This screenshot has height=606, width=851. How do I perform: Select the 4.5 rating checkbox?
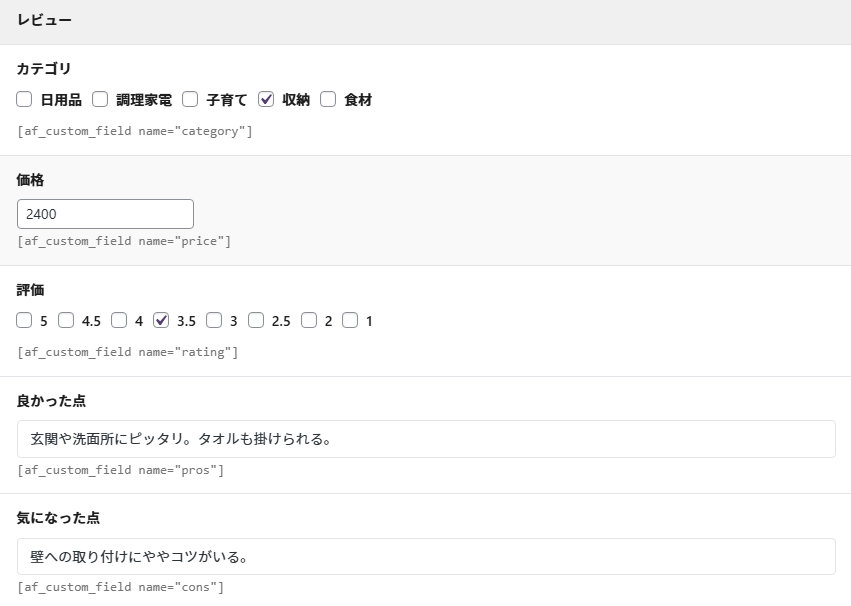[66, 321]
